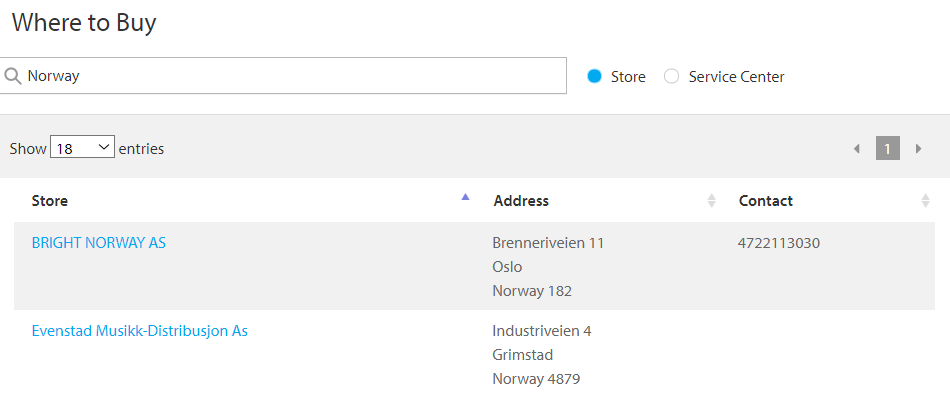Go to the next page arrow
The image size is (950, 413).
click(918, 148)
